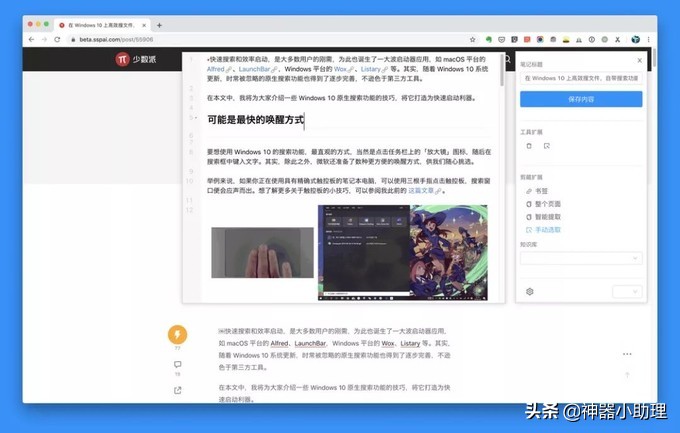Select the 智能提取 clipping mode
This screenshot has height=433, width=680.
pos(543,217)
